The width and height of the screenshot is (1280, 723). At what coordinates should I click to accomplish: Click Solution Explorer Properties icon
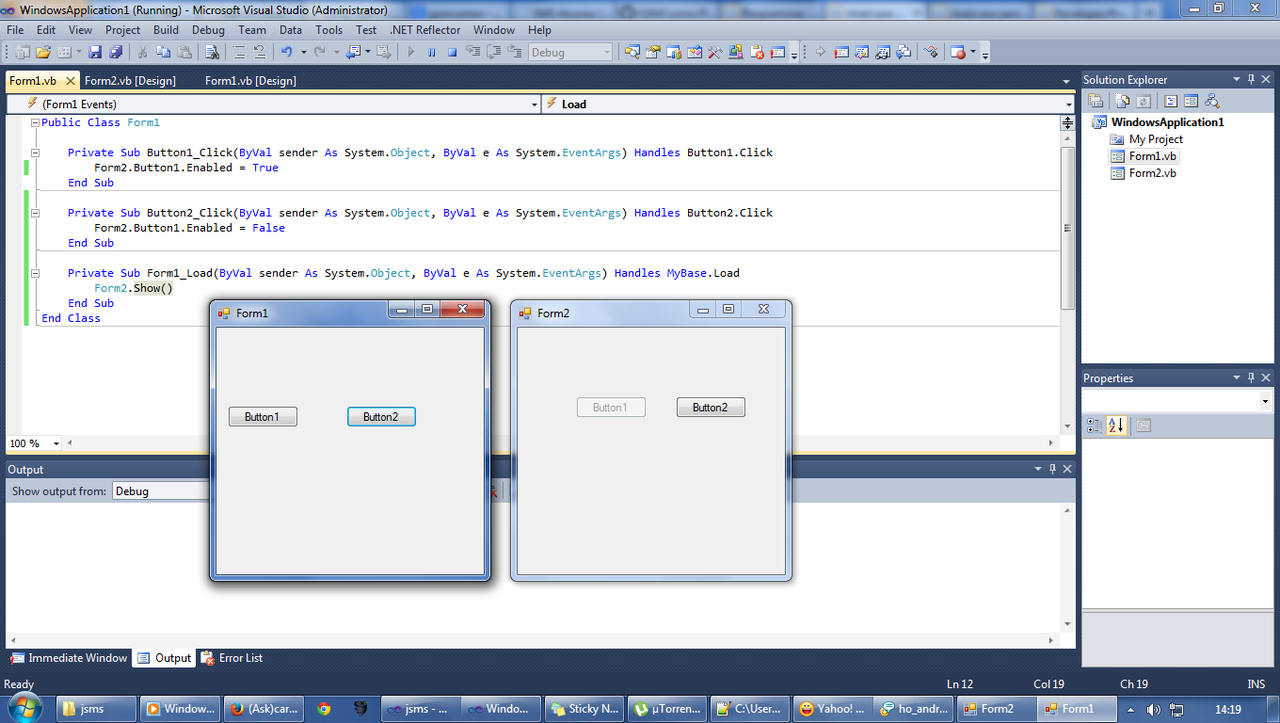click(x=1096, y=101)
